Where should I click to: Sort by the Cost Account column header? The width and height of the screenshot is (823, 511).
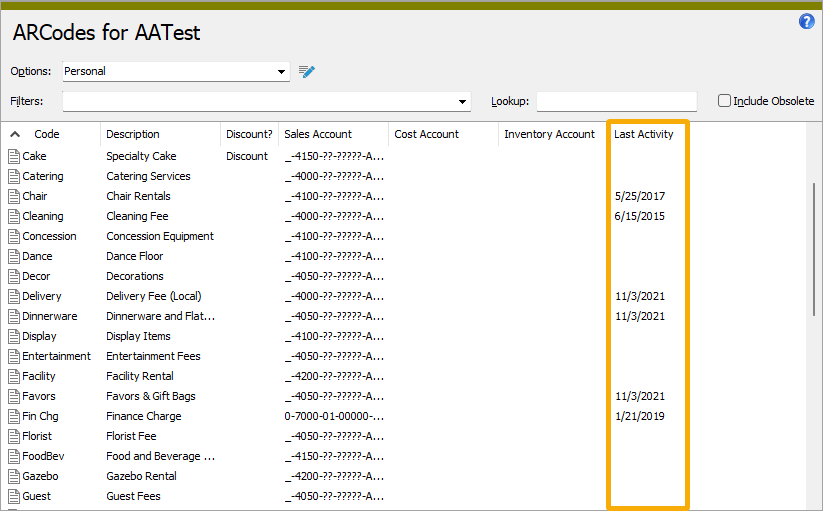[x=427, y=134]
